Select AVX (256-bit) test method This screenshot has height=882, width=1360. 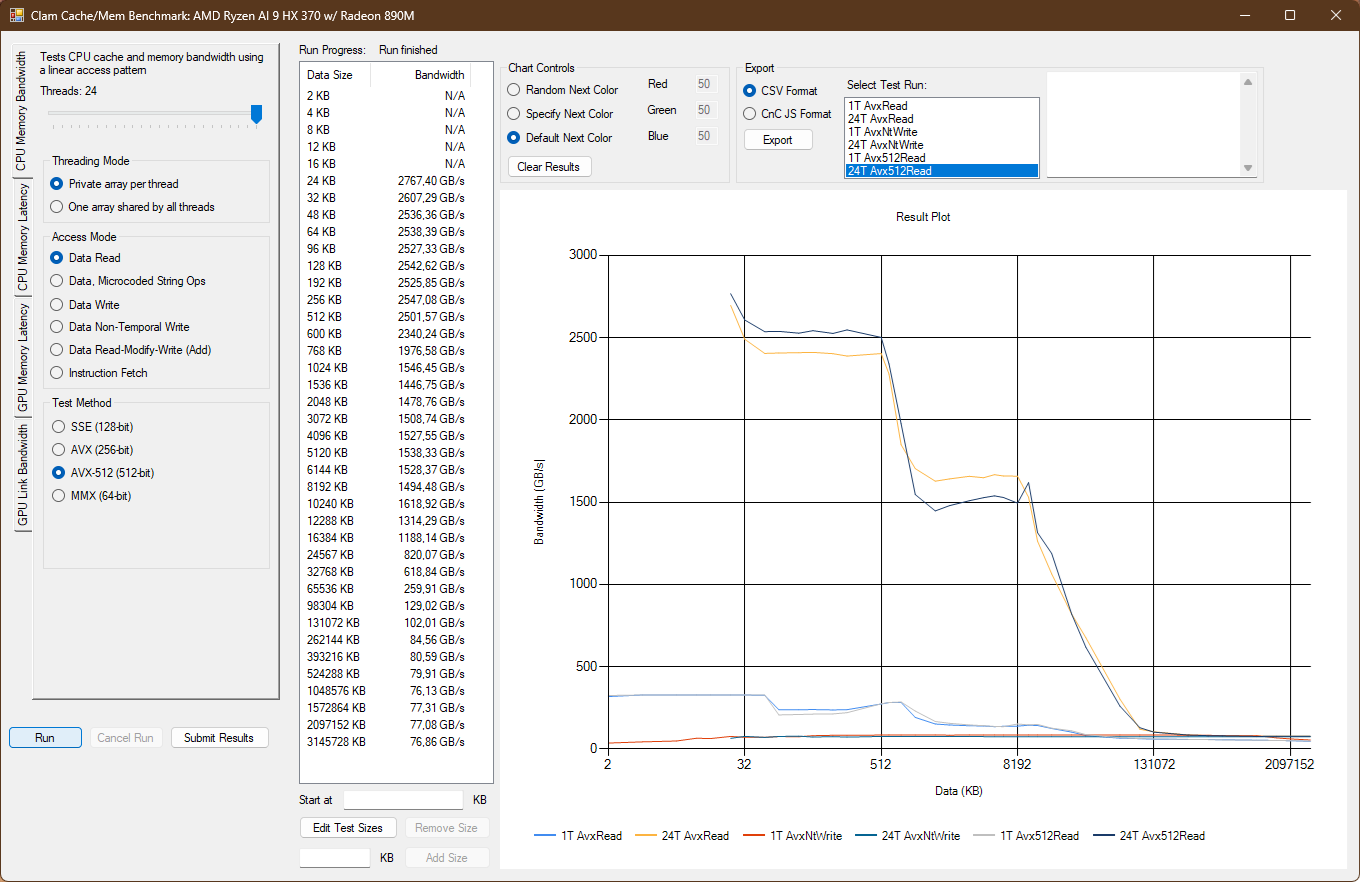pyautogui.click(x=58, y=450)
